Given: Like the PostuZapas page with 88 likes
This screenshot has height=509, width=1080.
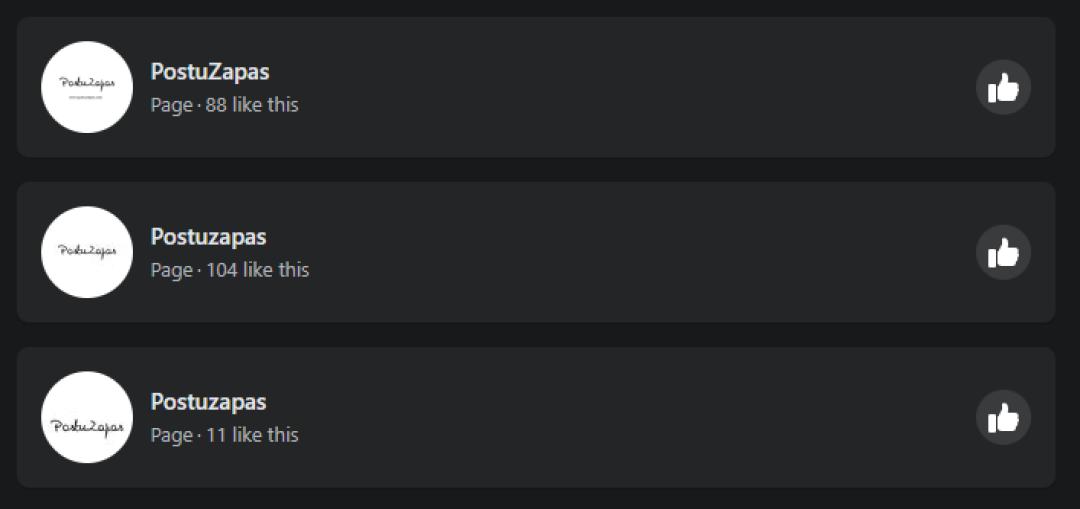Looking at the screenshot, I should (1003, 88).
